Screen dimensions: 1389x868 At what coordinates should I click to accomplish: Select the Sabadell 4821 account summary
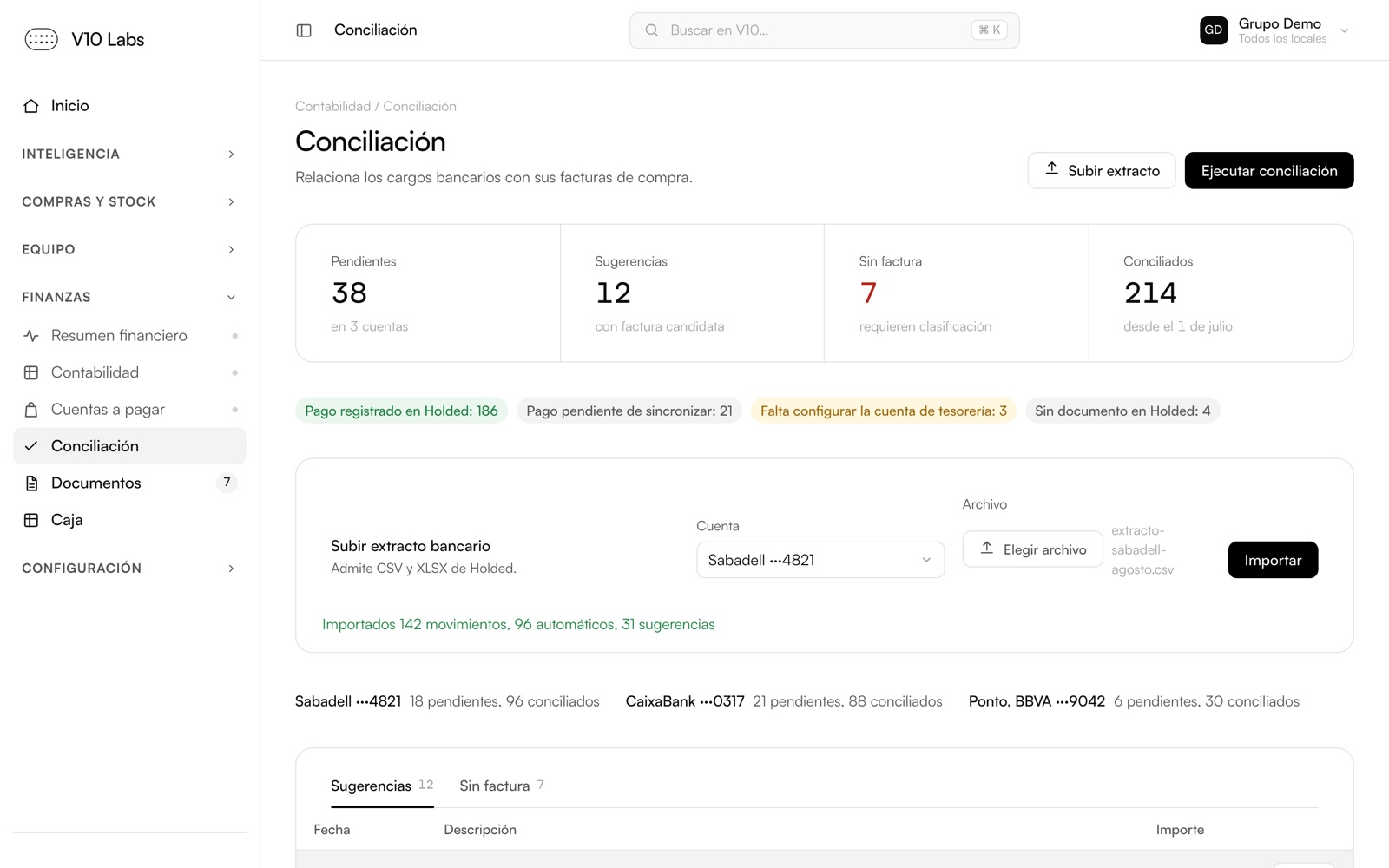[x=447, y=701]
